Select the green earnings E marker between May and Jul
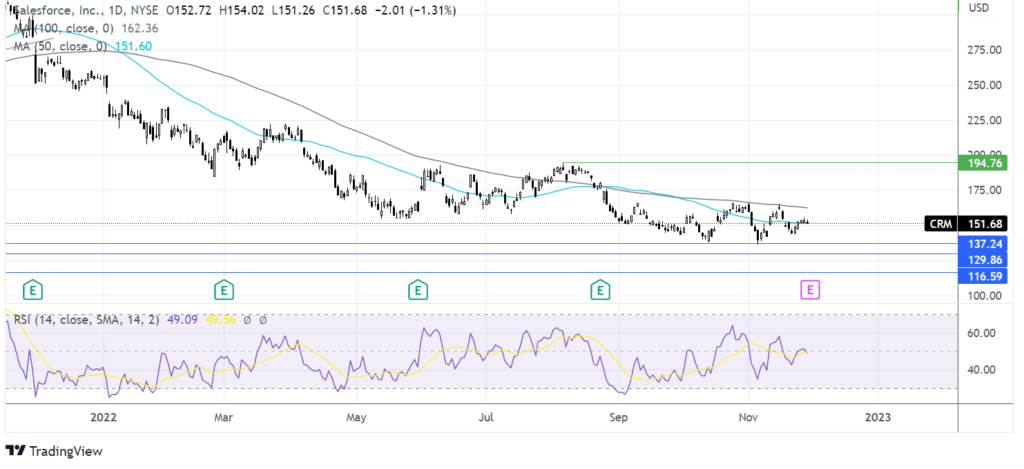This screenshot has height=469, width=1024. click(x=417, y=290)
